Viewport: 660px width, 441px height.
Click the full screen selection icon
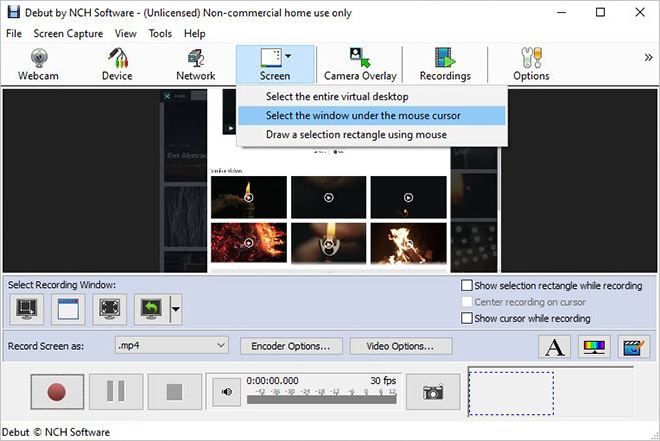point(109,309)
